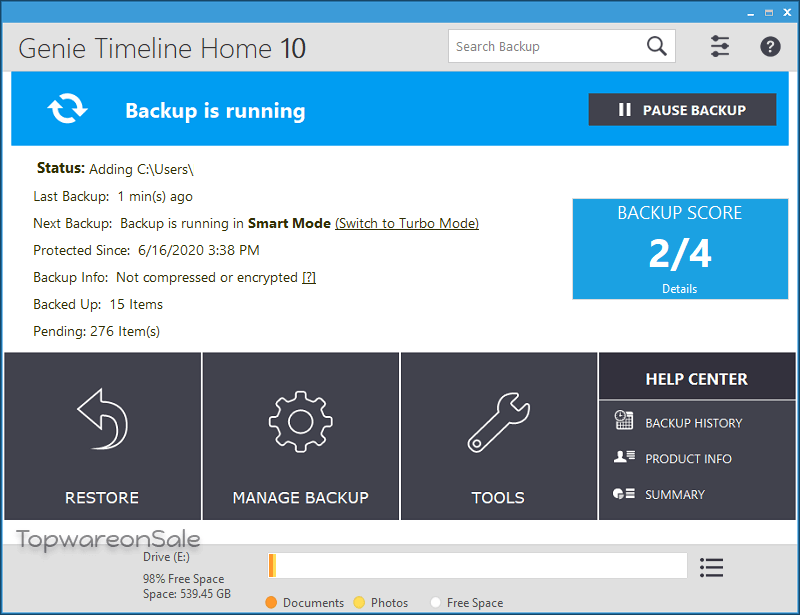
Task: Pause the running backup
Action: point(682,109)
